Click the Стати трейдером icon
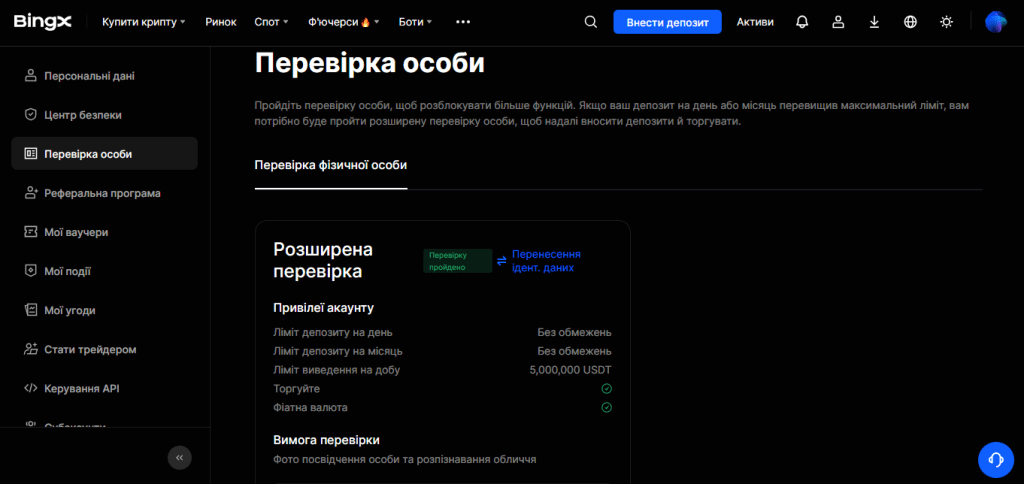The width and height of the screenshot is (1024, 484). tap(30, 349)
